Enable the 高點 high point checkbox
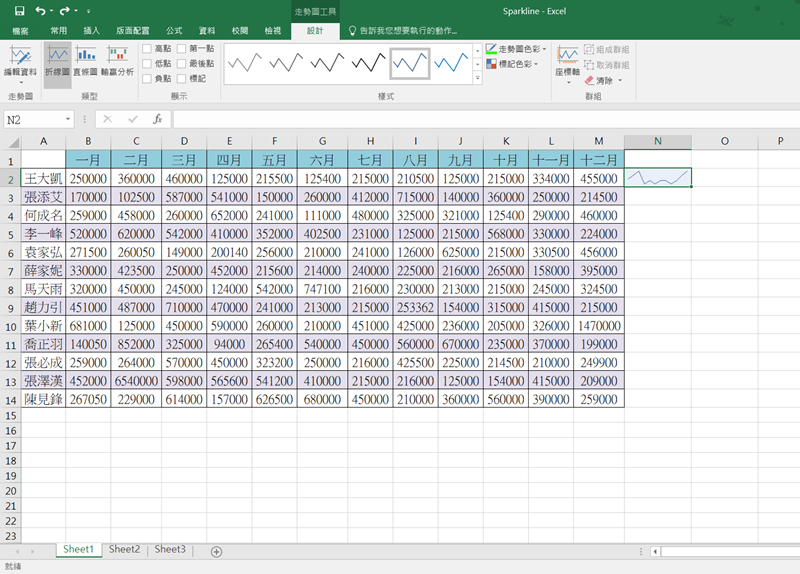 (148, 48)
